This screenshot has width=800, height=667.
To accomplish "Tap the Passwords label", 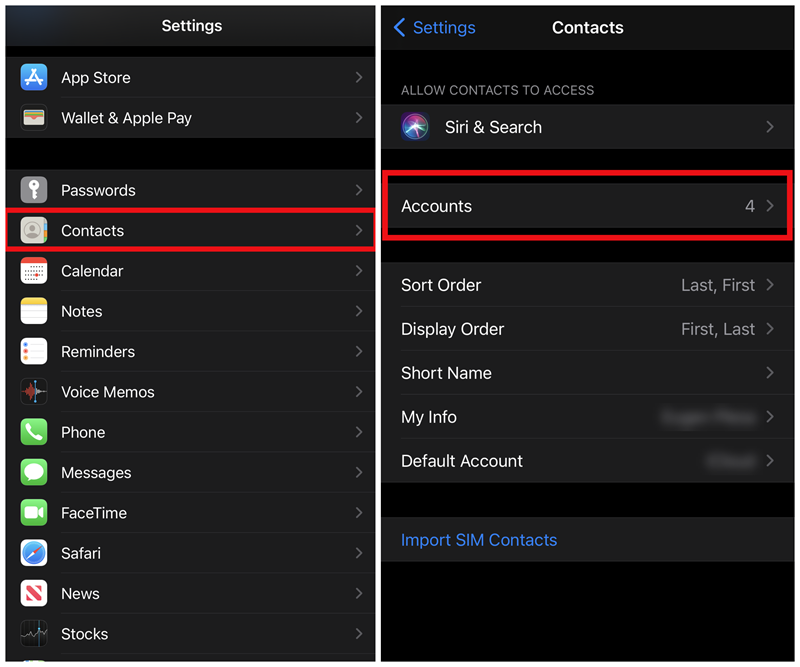I will pyautogui.click(x=98, y=190).
